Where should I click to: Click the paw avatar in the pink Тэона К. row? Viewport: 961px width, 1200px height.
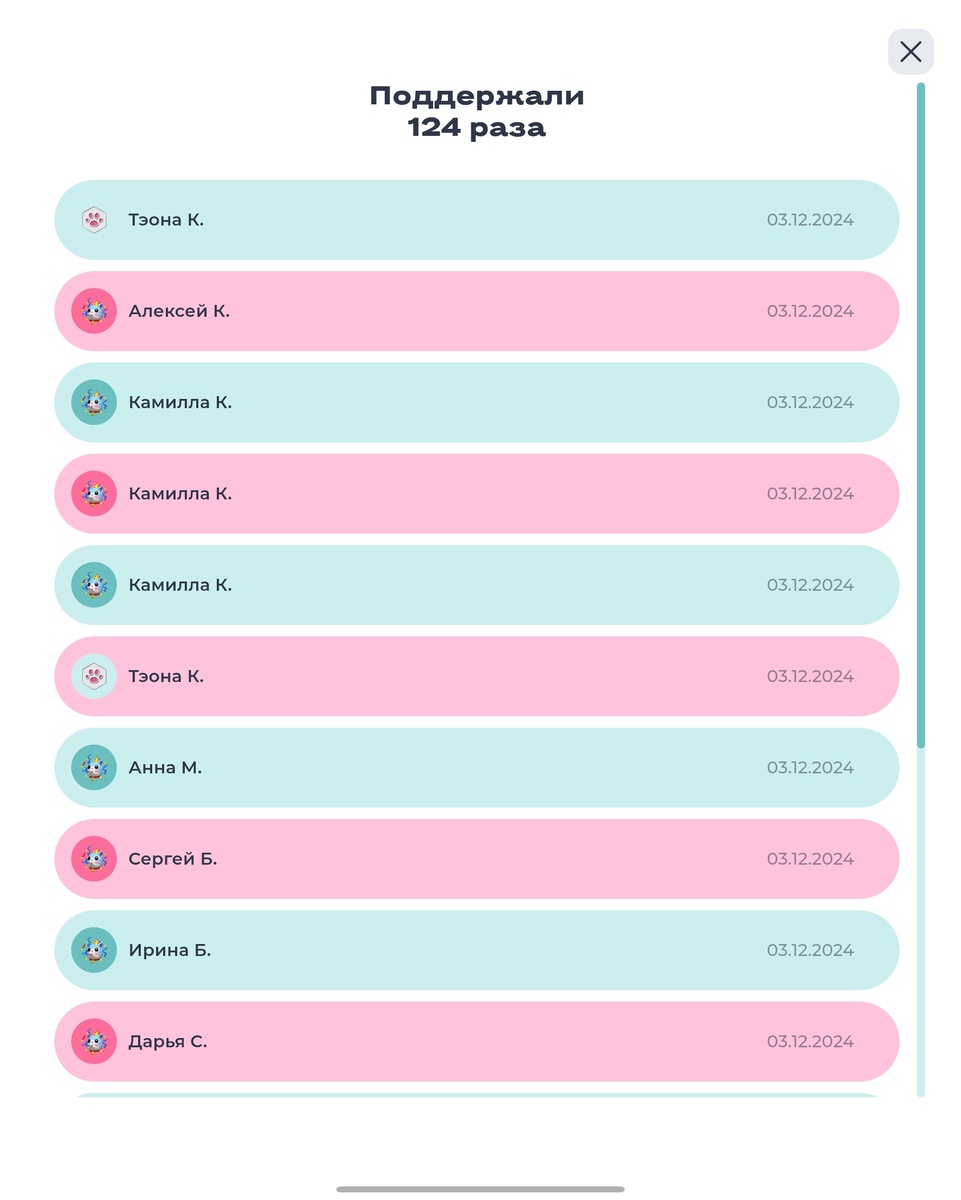click(x=93, y=676)
